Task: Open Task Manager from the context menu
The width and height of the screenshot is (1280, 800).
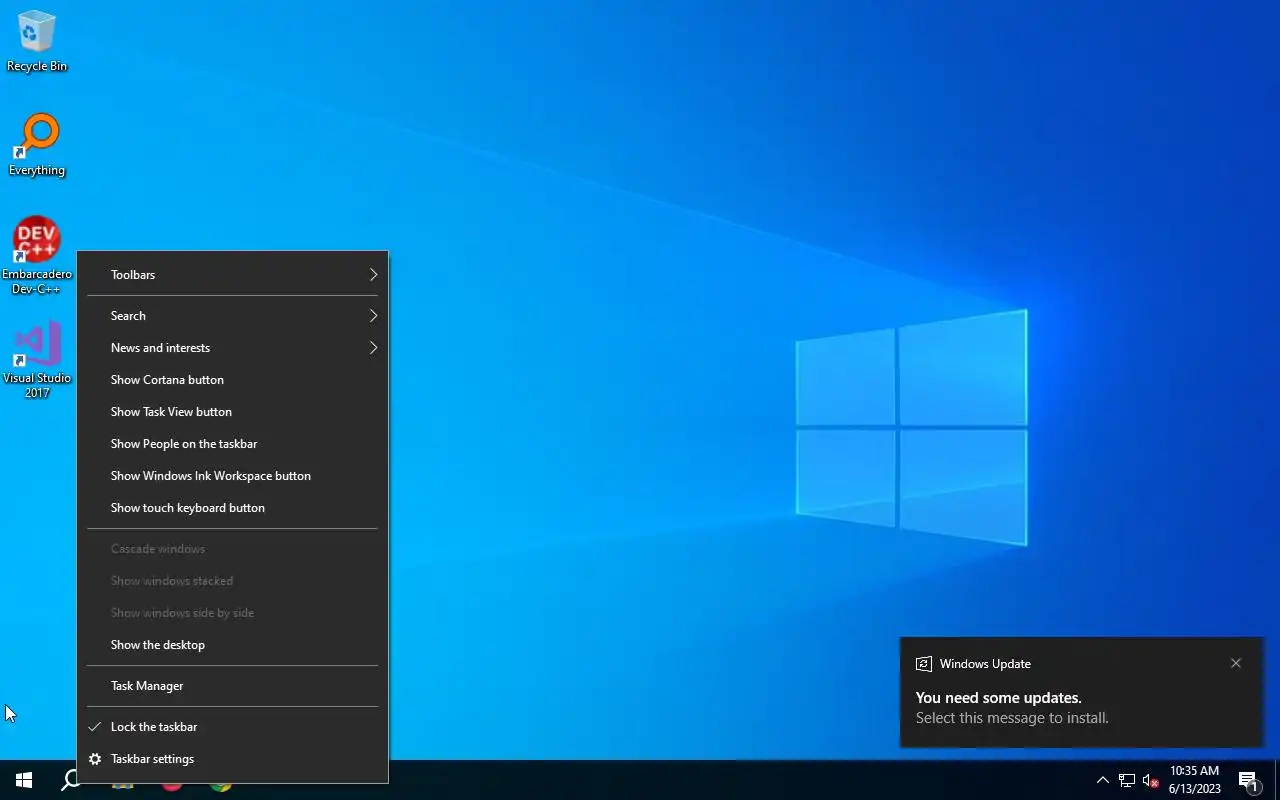Action: pos(232,686)
